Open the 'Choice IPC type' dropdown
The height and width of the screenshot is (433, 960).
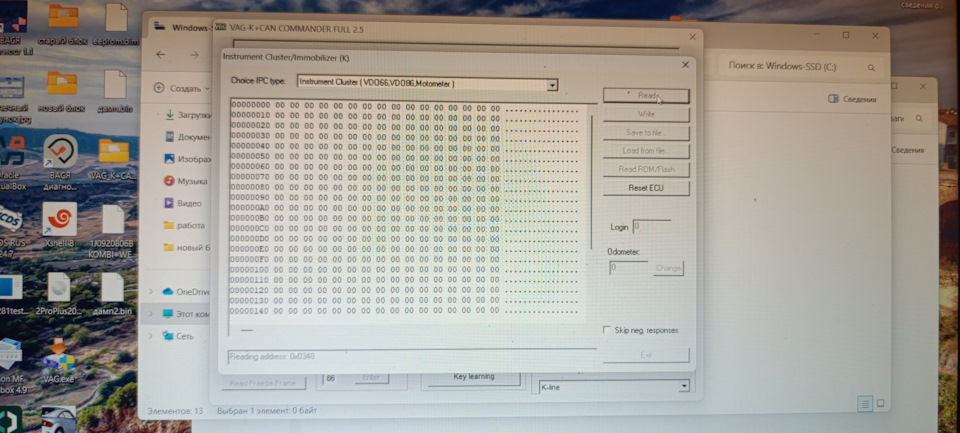click(552, 85)
